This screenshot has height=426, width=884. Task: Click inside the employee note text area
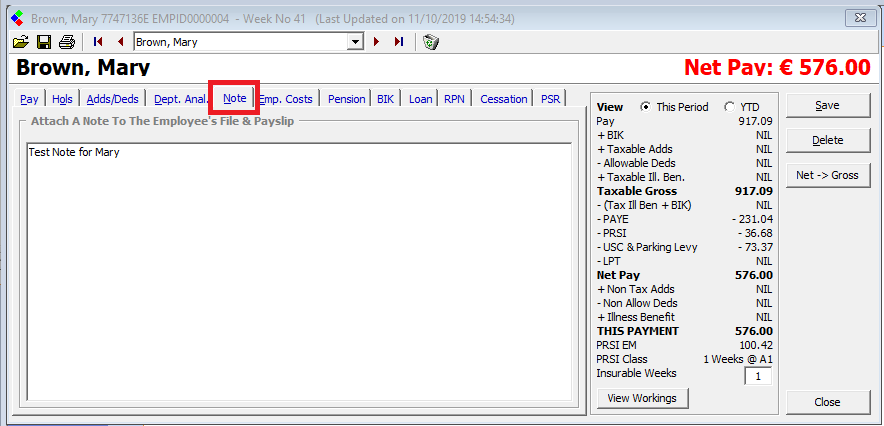[300, 270]
